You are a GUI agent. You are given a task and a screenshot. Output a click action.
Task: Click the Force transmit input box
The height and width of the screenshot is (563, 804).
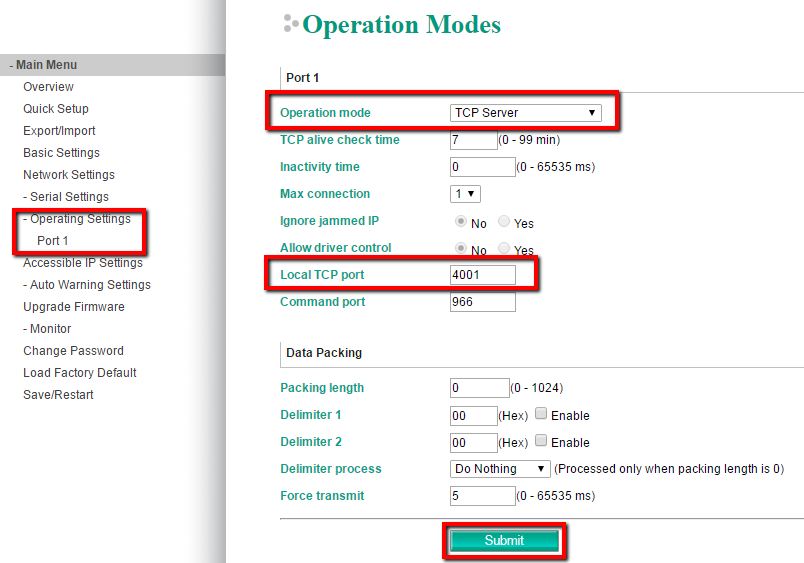click(483, 496)
